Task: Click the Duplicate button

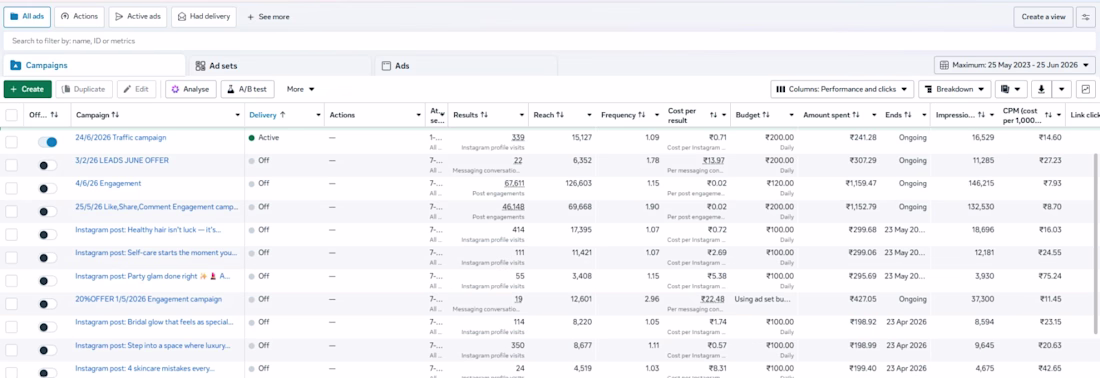Action: tap(84, 89)
